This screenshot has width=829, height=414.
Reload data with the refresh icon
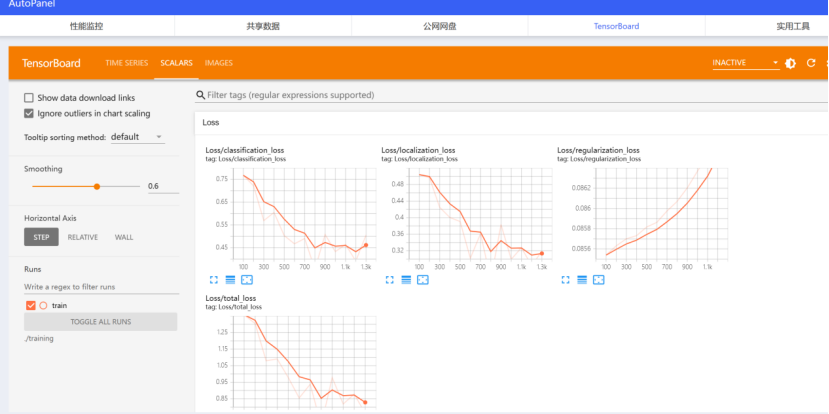point(811,63)
